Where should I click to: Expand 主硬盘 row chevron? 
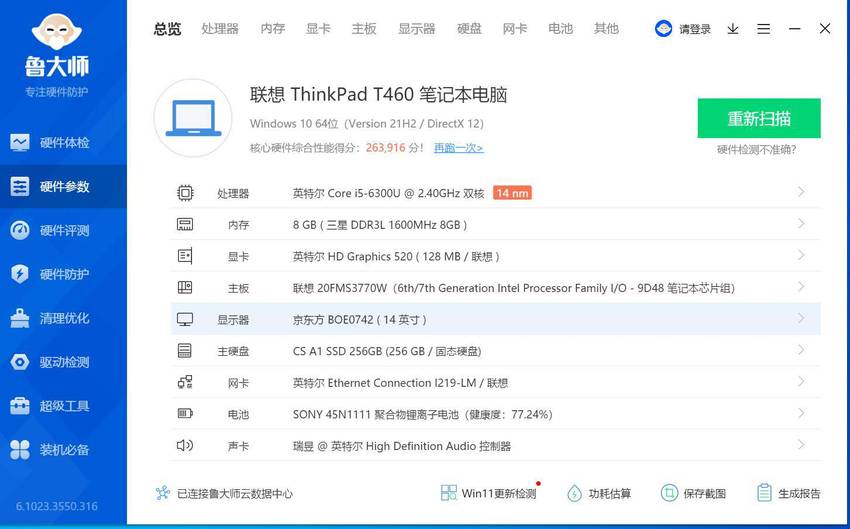[x=801, y=350]
